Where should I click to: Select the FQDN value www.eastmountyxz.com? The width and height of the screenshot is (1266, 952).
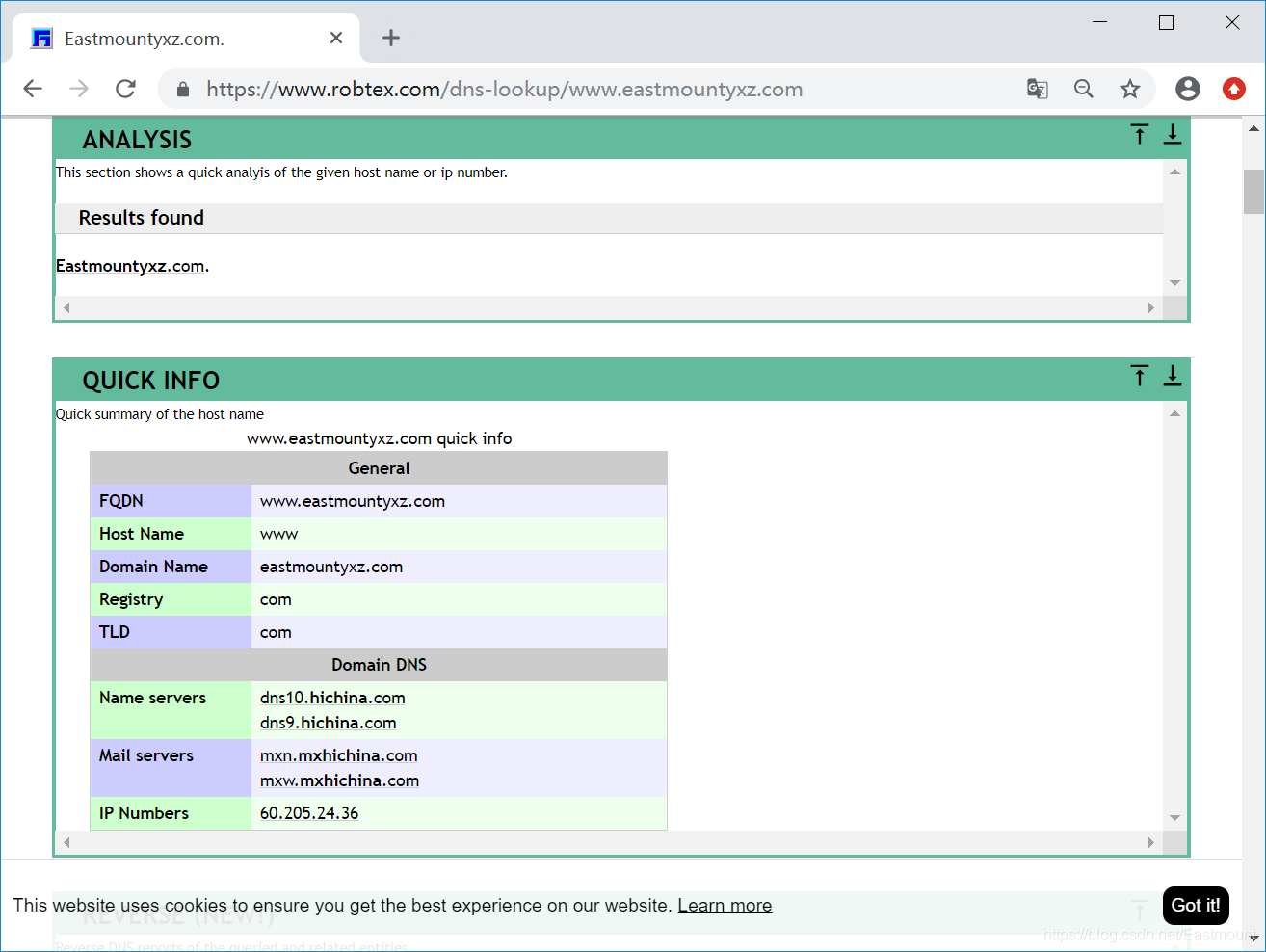click(x=353, y=501)
